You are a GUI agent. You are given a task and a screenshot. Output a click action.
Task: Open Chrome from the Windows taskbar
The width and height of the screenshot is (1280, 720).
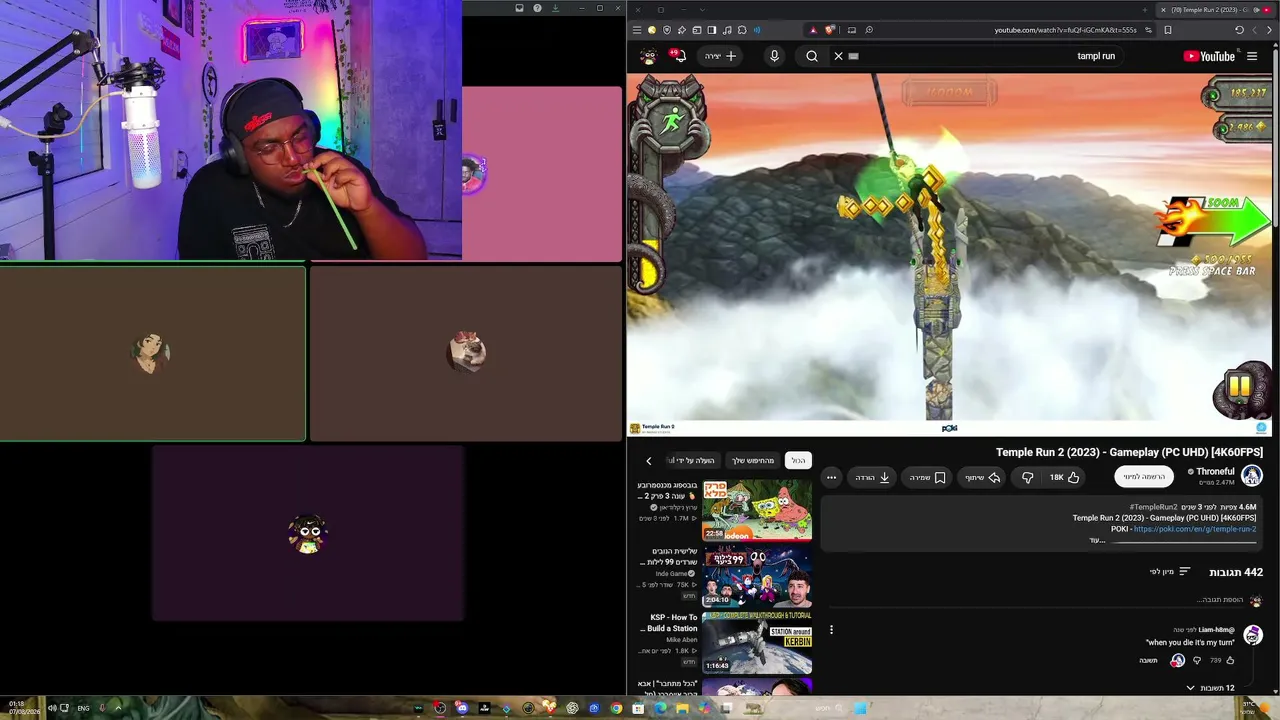pyautogui.click(x=616, y=708)
